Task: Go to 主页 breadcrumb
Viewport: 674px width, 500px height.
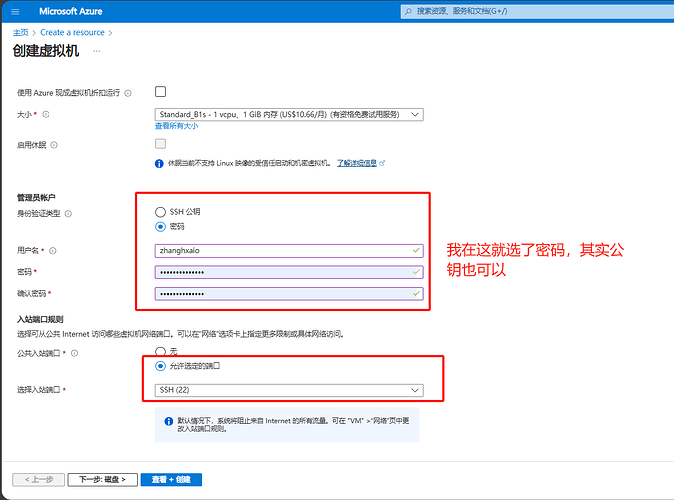Action: coord(21,33)
